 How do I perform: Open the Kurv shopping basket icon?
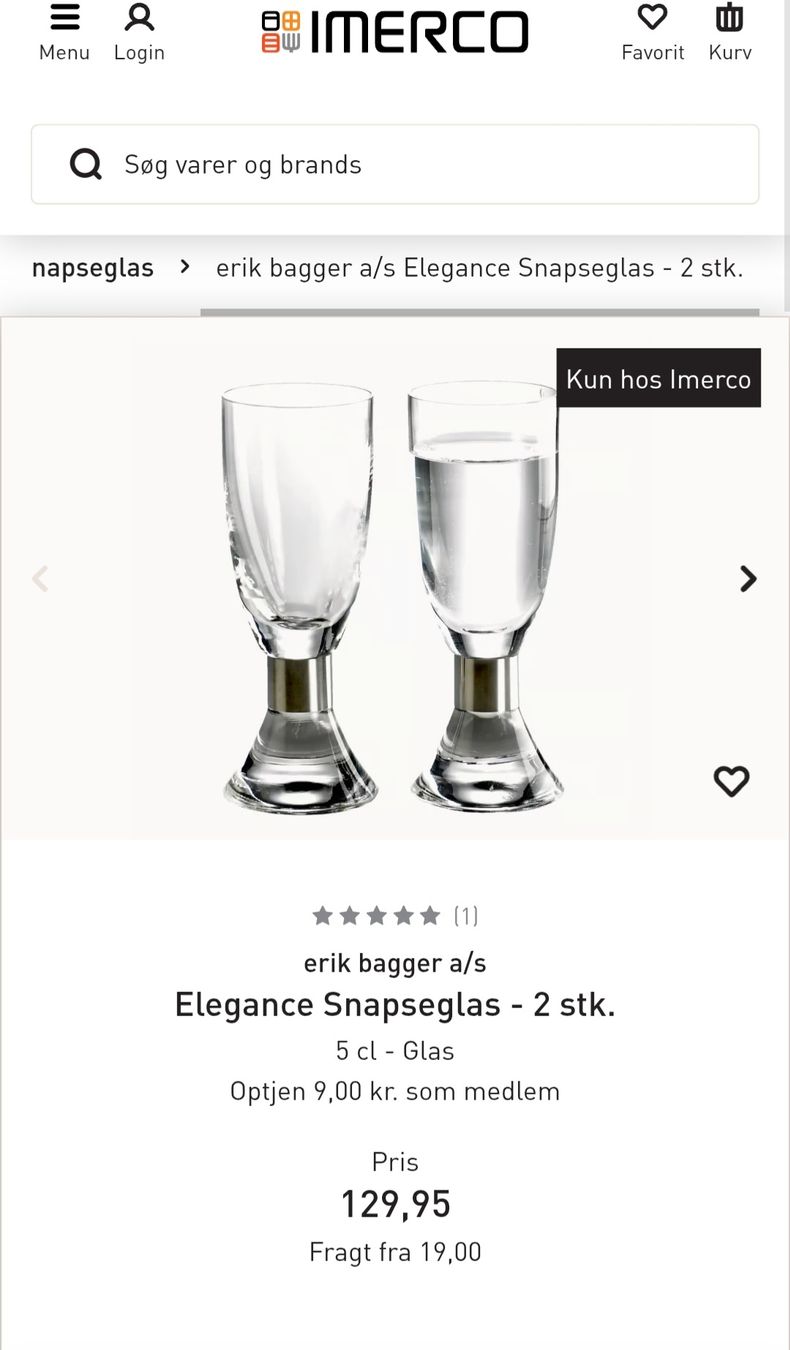pos(730,18)
